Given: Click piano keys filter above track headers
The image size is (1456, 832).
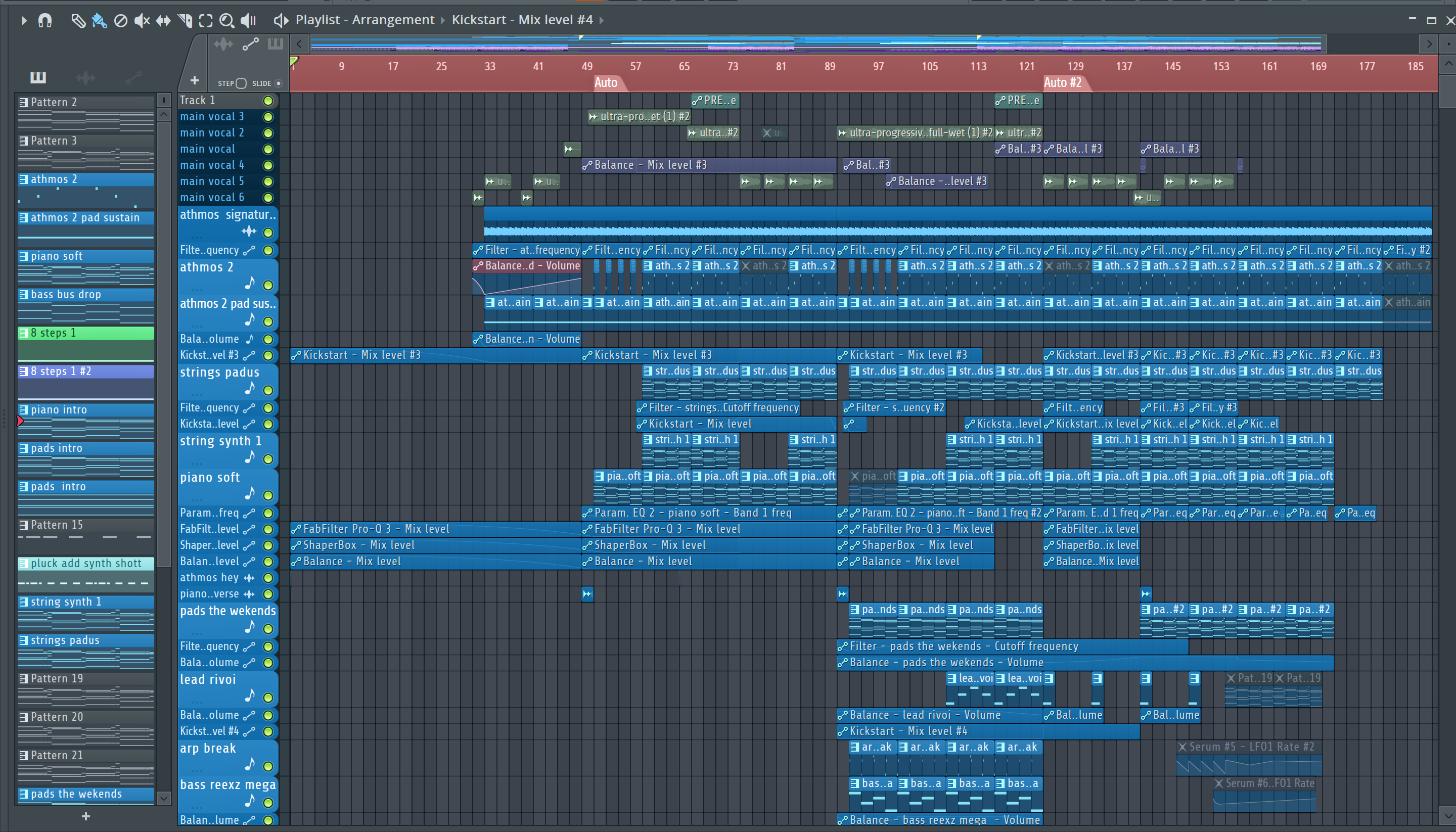Looking at the screenshot, I should click(x=276, y=44).
